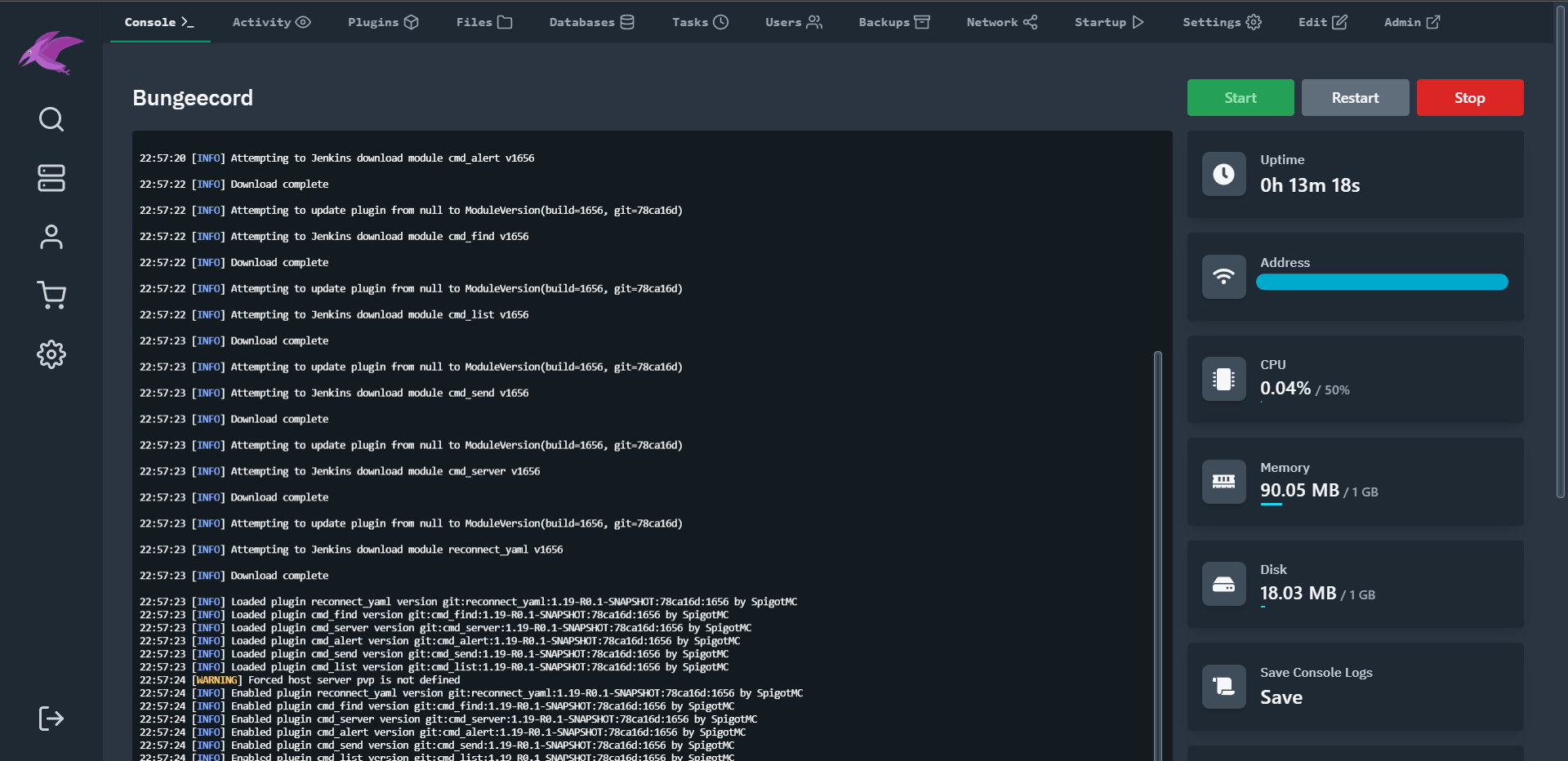Image resolution: width=1568 pixels, height=761 pixels.
Task: Open your account profile from the sidebar
Action: [51, 237]
